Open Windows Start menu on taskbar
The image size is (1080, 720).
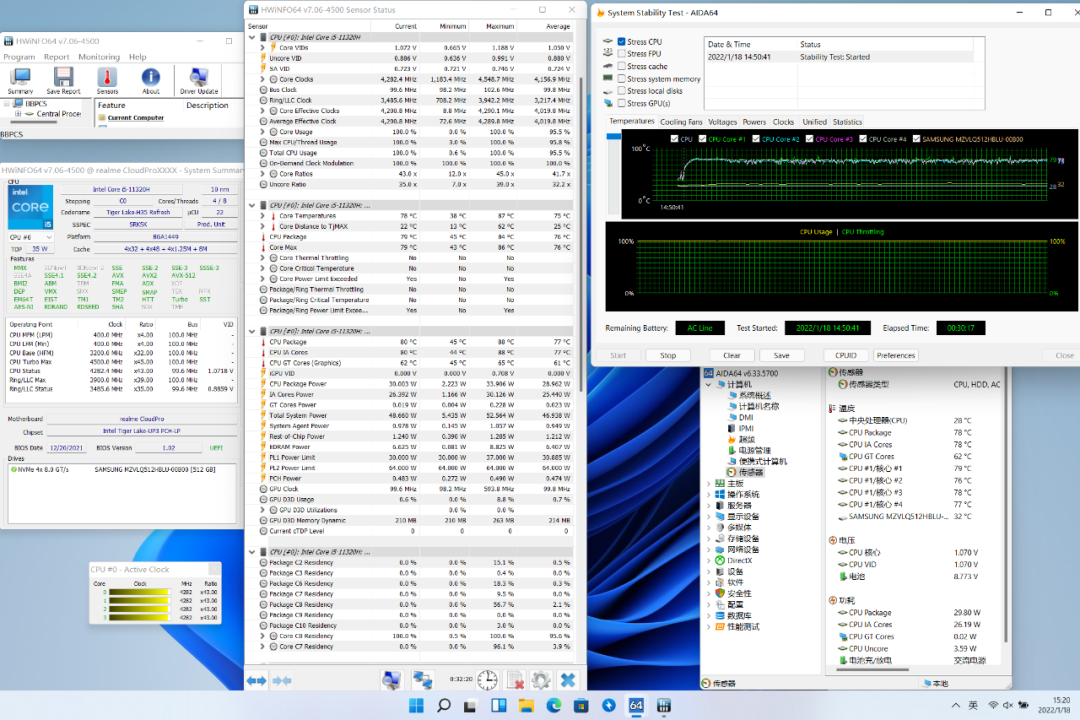(416, 706)
